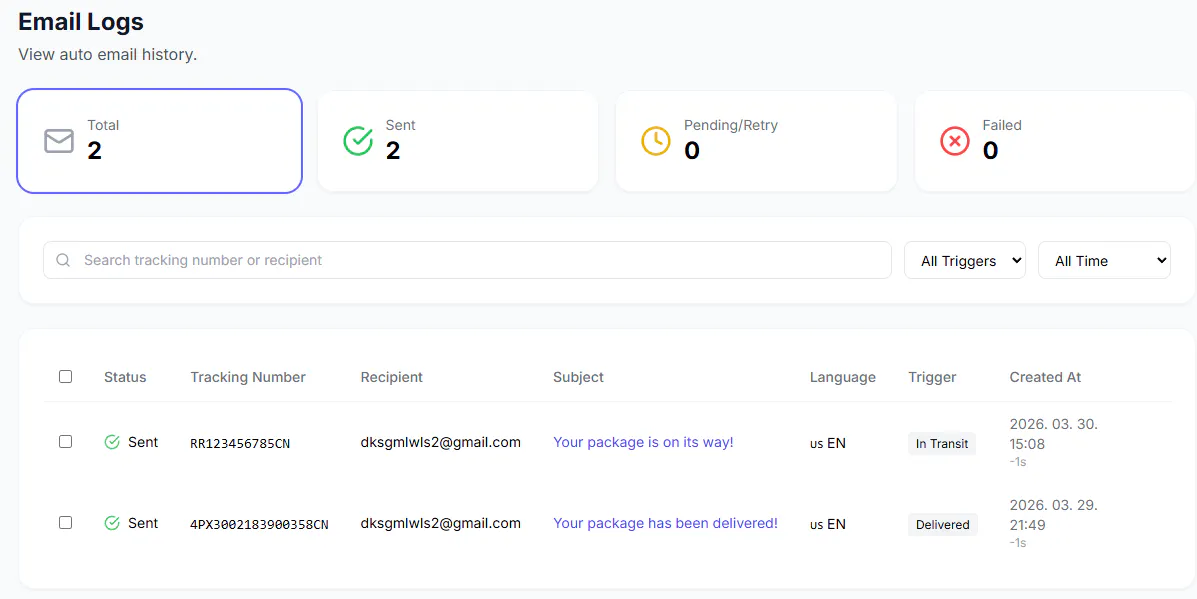
Task: Click the EN language cell in In Transit row
Action: point(828,443)
